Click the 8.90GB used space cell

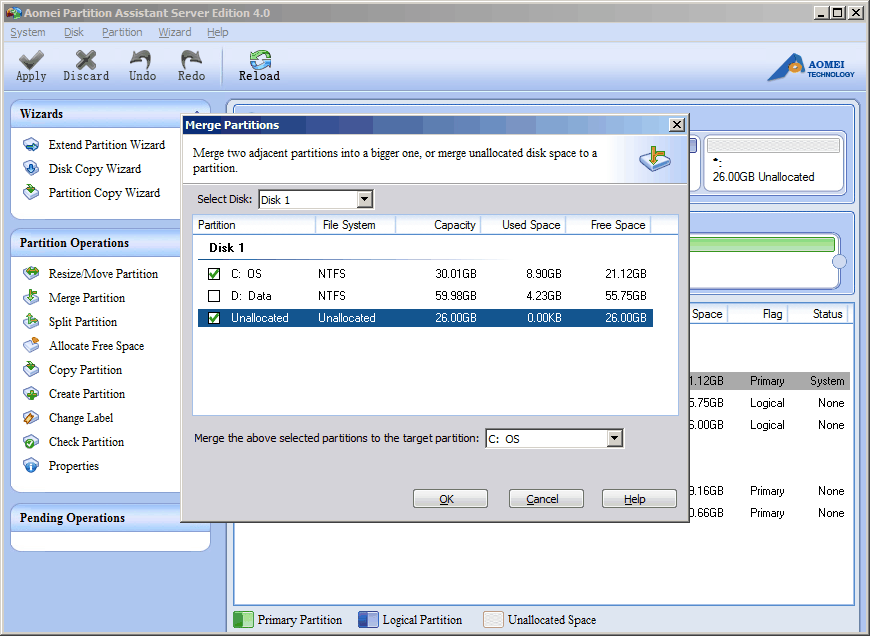tap(544, 274)
